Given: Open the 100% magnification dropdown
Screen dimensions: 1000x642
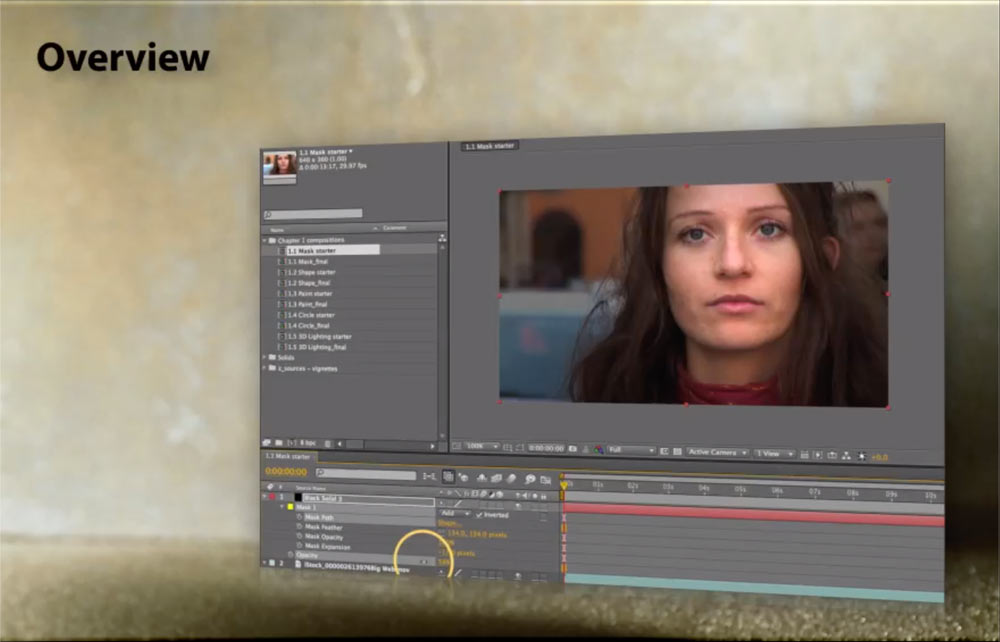Looking at the screenshot, I should (x=481, y=447).
